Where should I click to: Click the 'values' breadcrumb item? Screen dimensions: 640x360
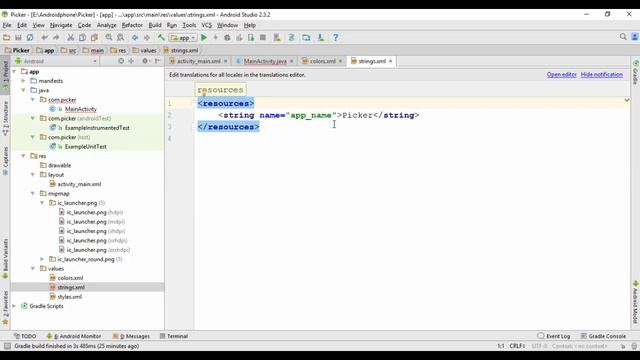pyautogui.click(x=145, y=51)
